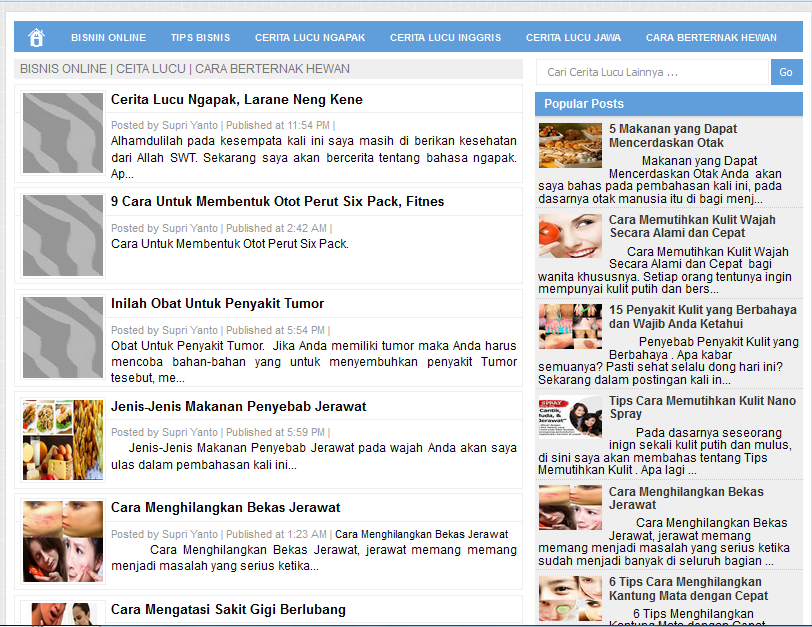Click text Published at 2:42 AM
The width and height of the screenshot is (812, 627).
pos(277,228)
